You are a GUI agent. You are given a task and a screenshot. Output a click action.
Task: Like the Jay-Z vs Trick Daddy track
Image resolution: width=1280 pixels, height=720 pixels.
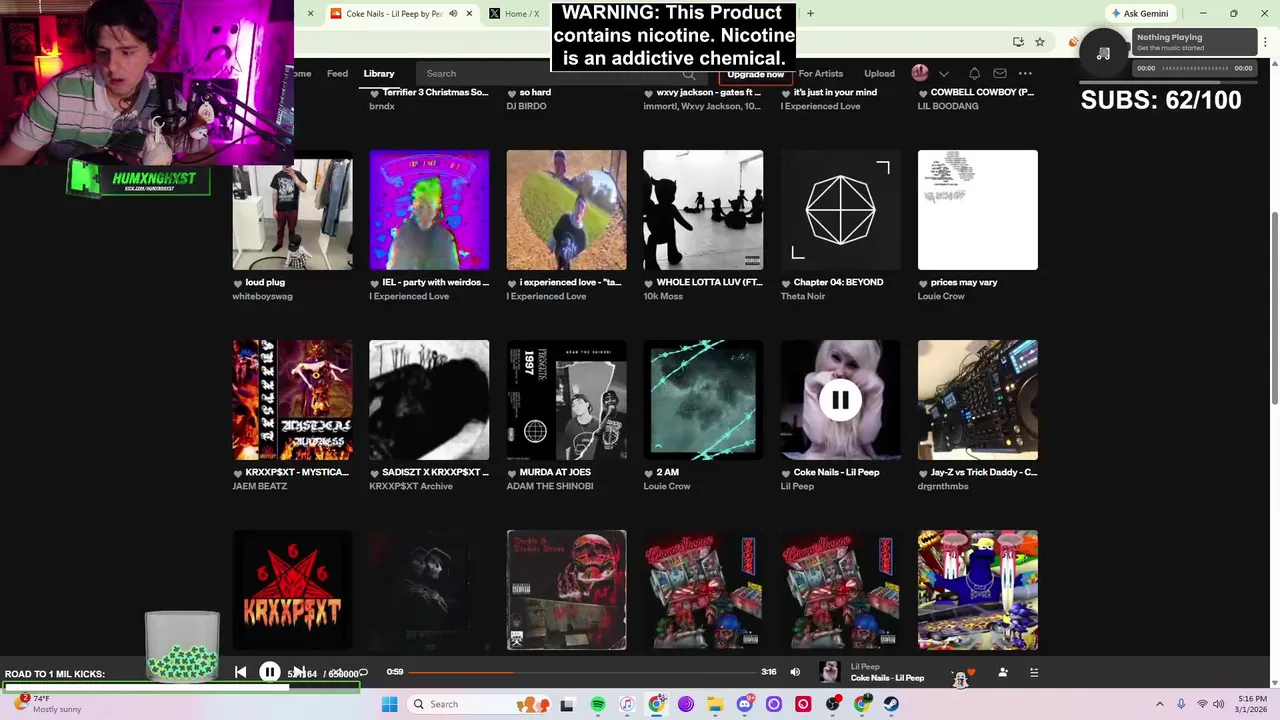coord(923,473)
